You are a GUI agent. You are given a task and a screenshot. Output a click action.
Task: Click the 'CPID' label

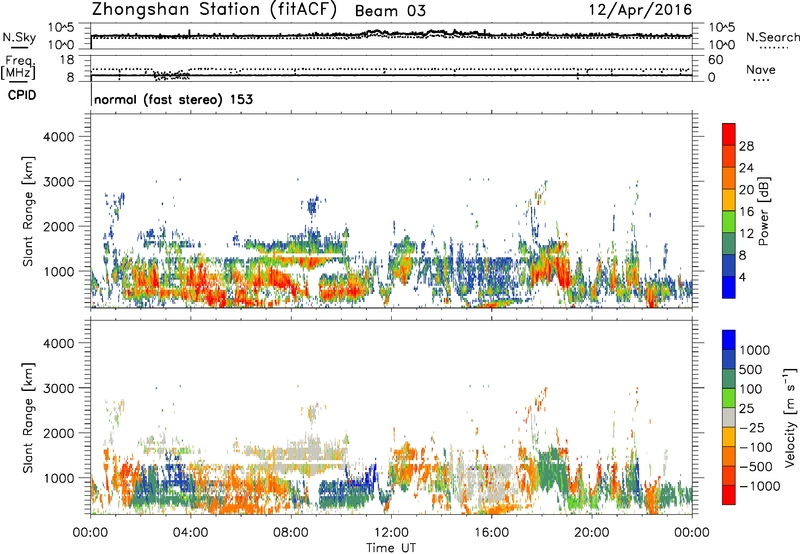(22, 95)
